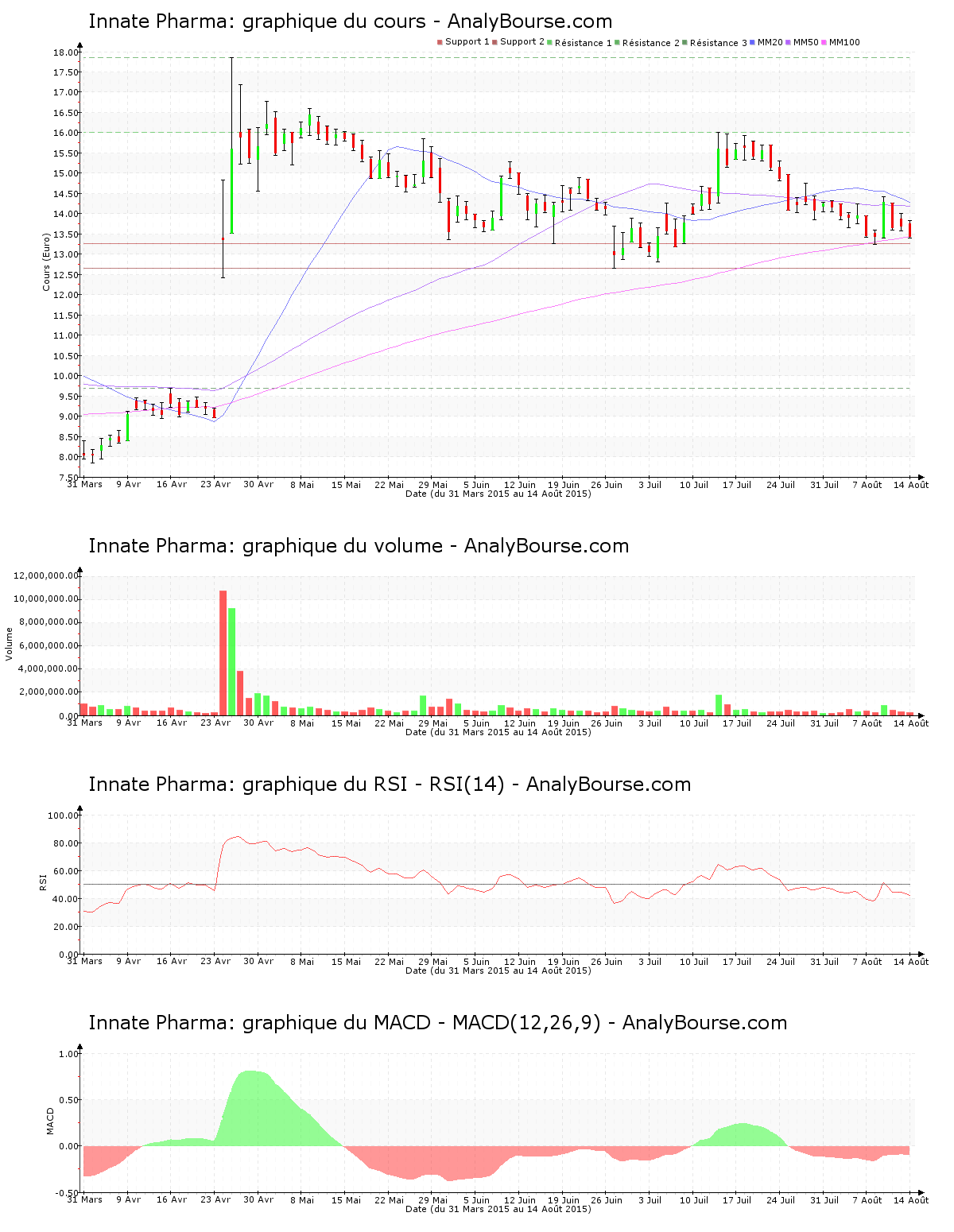Click the green swatch beside Résistance 1
954x1232 pixels.
pyautogui.click(x=549, y=42)
